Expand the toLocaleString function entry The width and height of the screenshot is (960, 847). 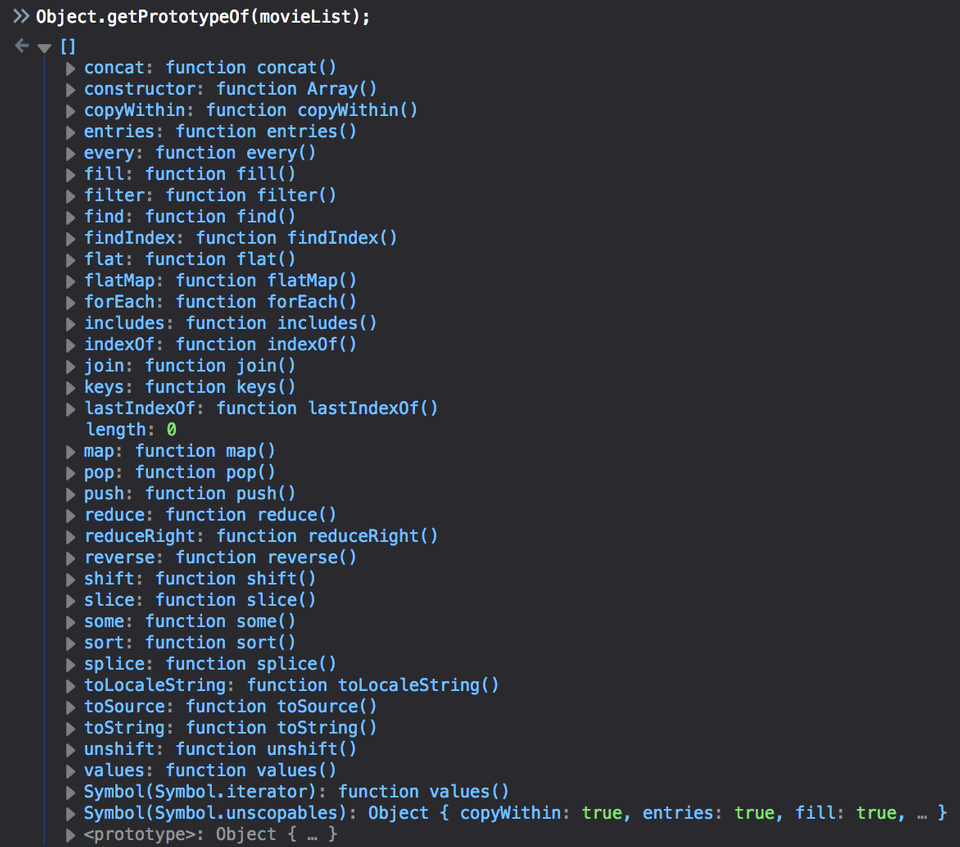71,685
